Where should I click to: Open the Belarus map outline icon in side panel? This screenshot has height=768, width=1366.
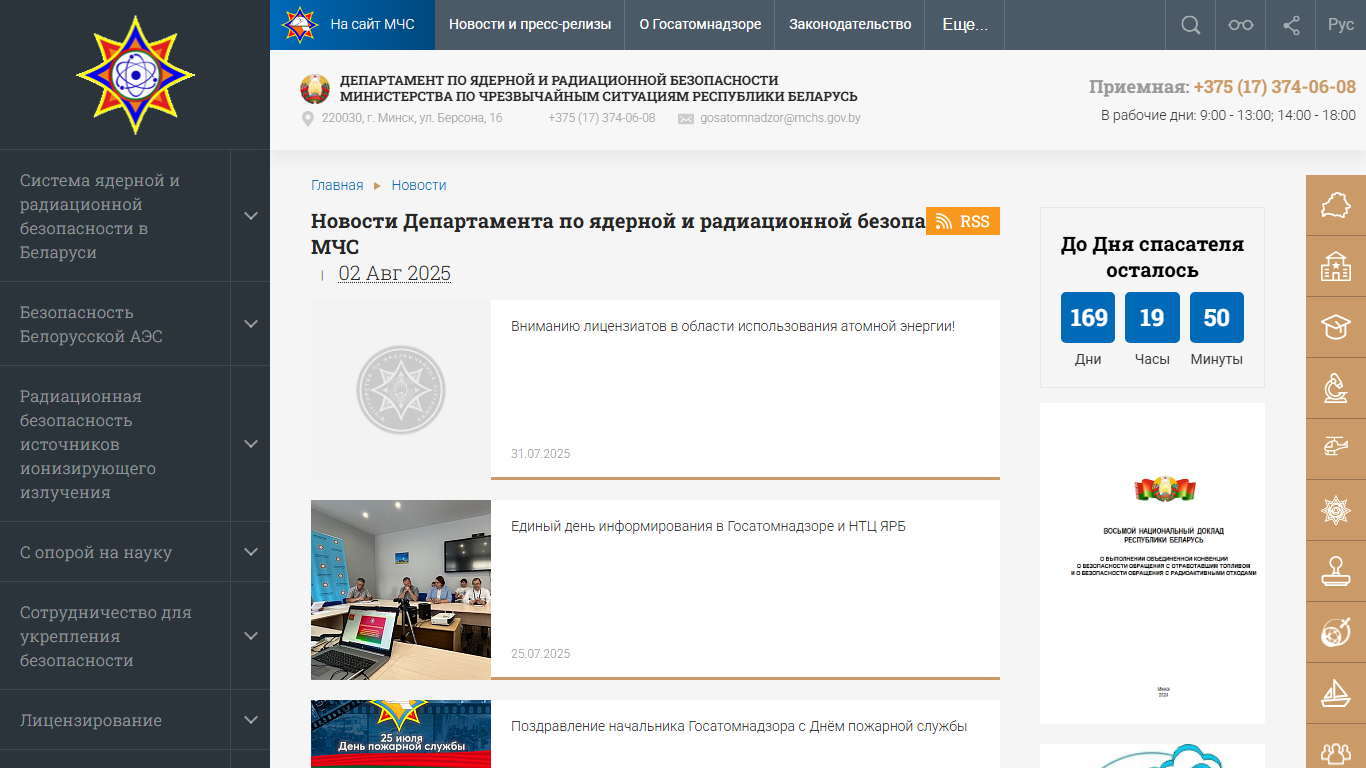pos(1336,205)
